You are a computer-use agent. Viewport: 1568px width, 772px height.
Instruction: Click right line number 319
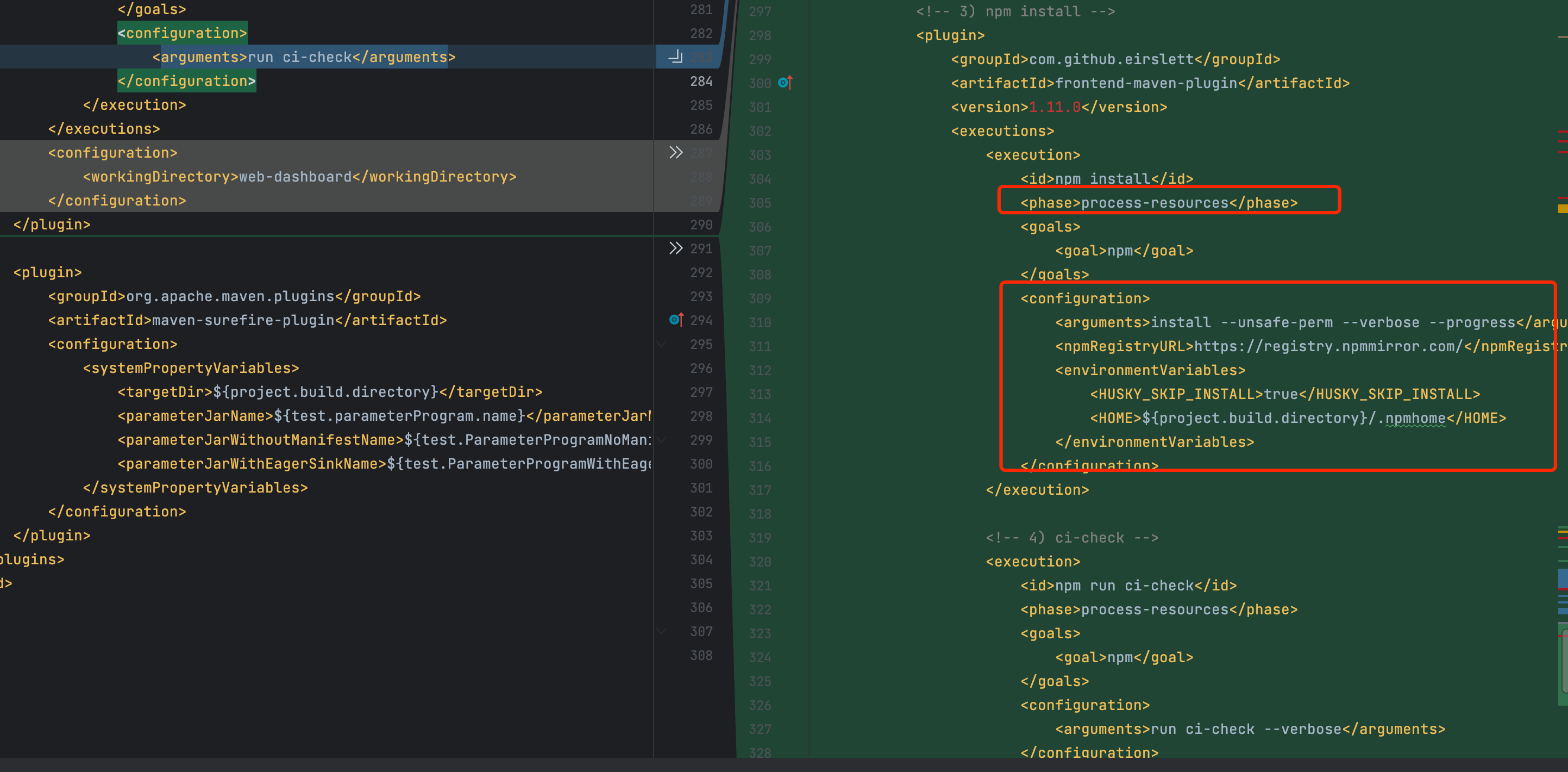[760, 538]
